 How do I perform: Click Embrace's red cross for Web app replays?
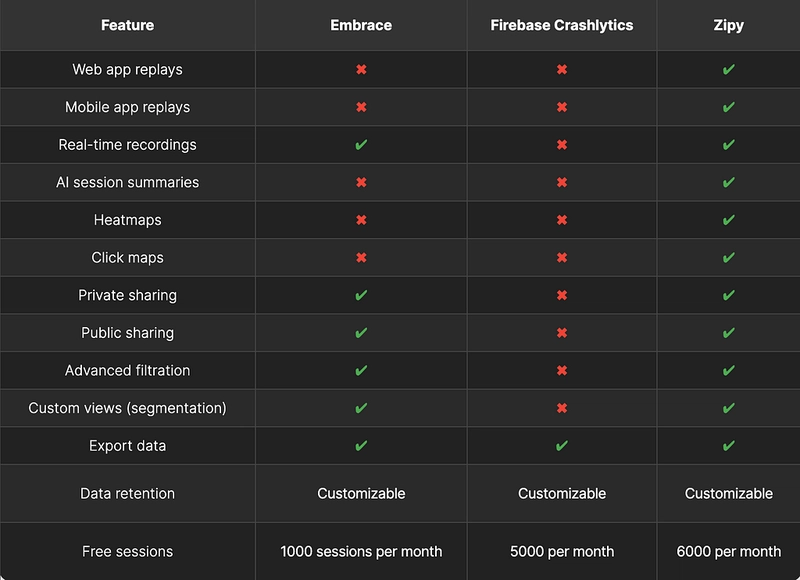(361, 69)
